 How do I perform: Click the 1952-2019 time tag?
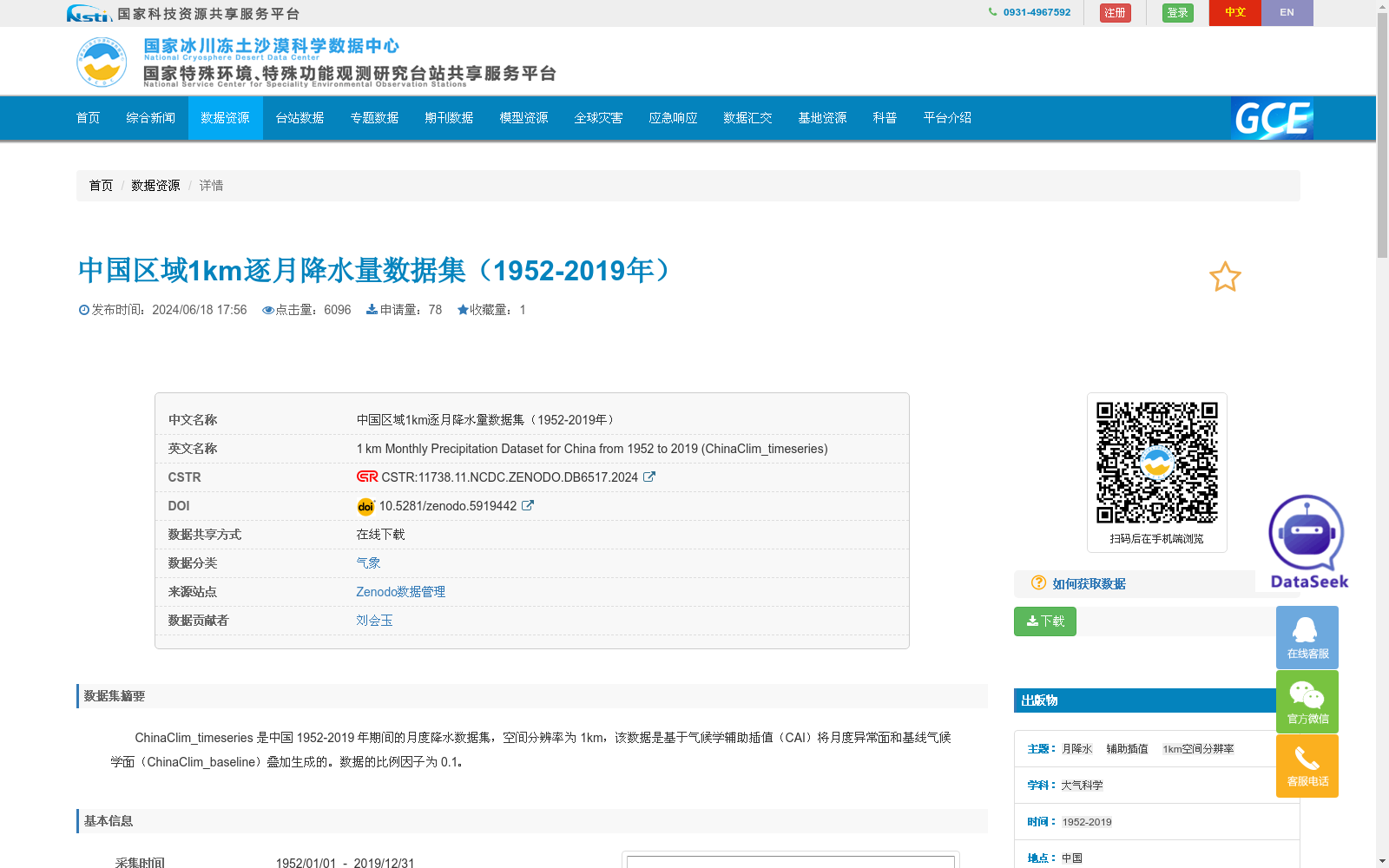[1087, 821]
